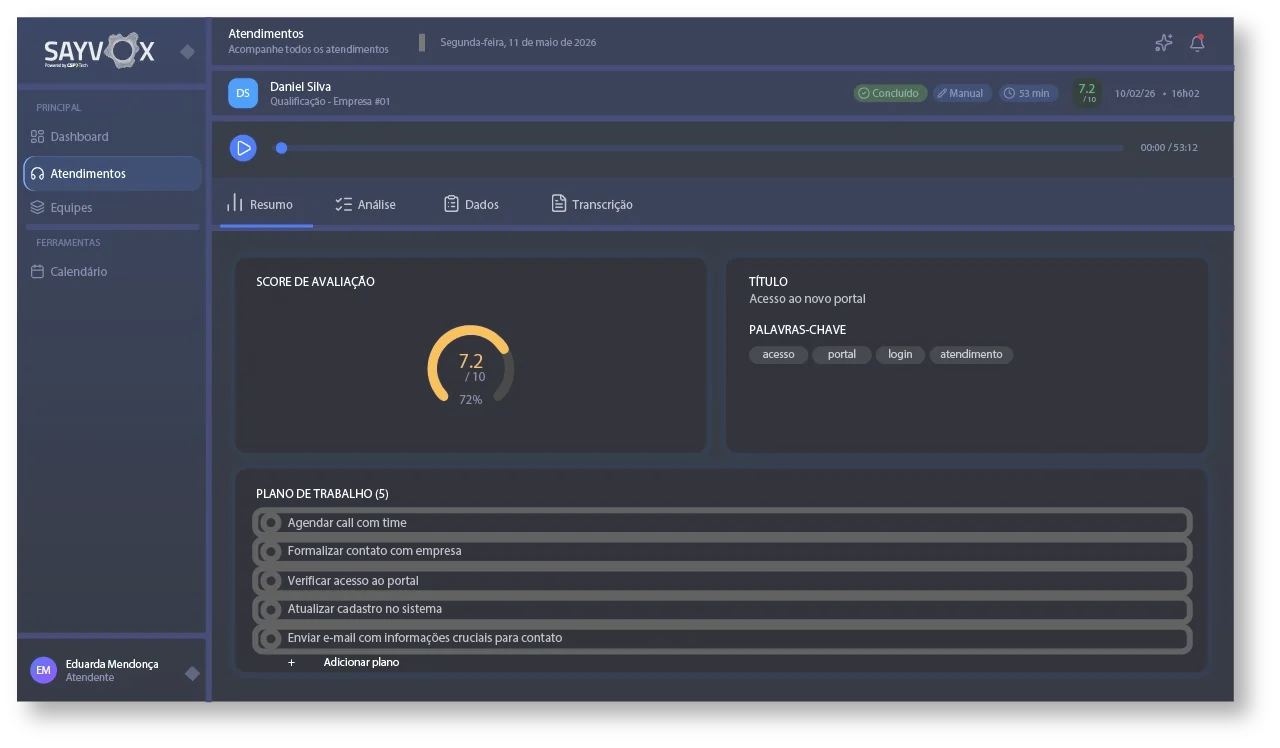Click the '10/02/26 • 16h02' timestamp
1280x748 pixels.
coord(1157,93)
